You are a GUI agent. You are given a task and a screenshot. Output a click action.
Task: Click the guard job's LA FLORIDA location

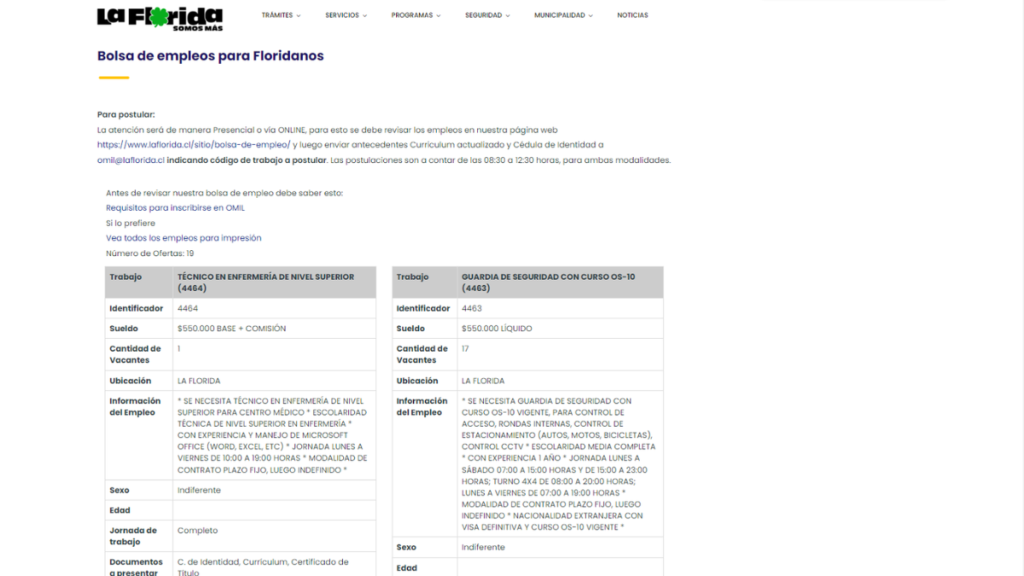[483, 381]
